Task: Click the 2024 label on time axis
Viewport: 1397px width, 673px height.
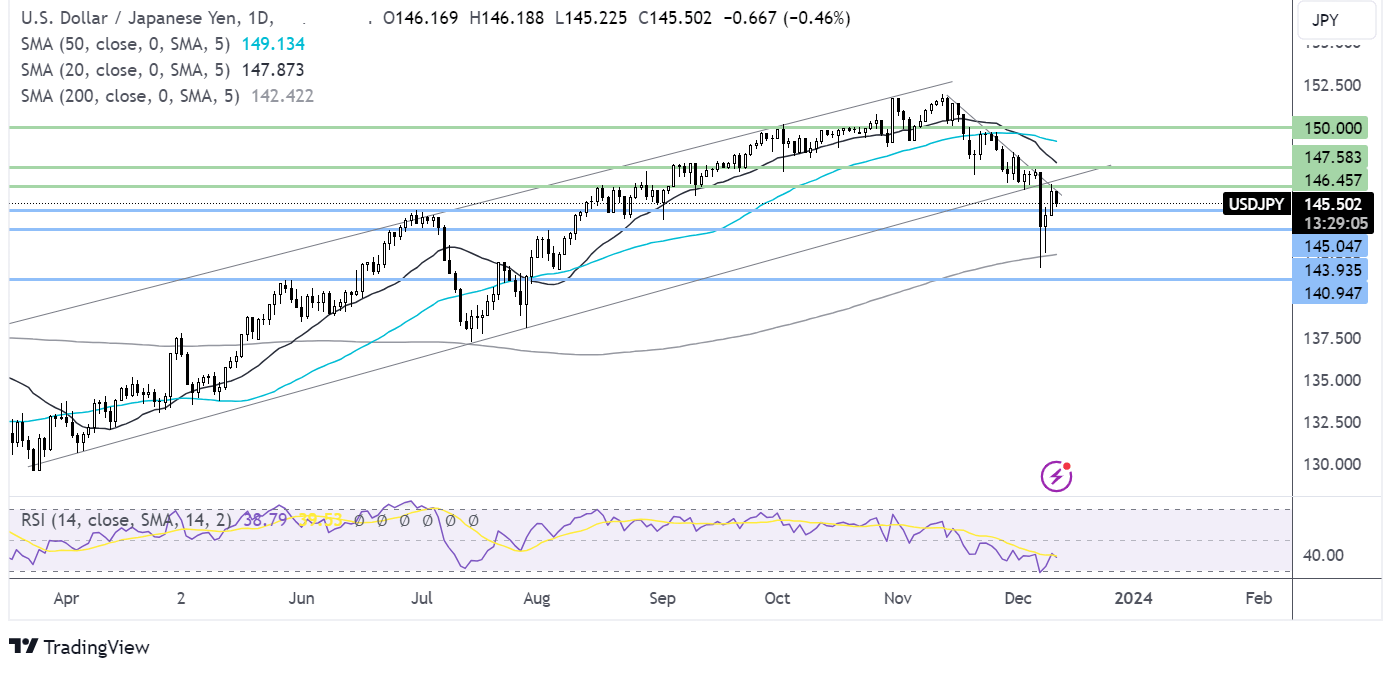Action: click(x=1133, y=598)
